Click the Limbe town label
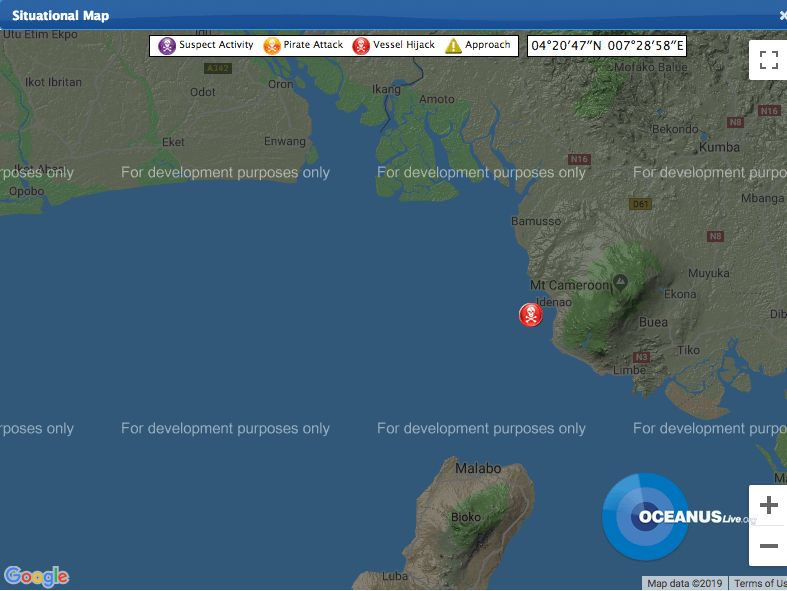Image resolution: width=787 pixels, height=591 pixels. pyautogui.click(x=629, y=370)
